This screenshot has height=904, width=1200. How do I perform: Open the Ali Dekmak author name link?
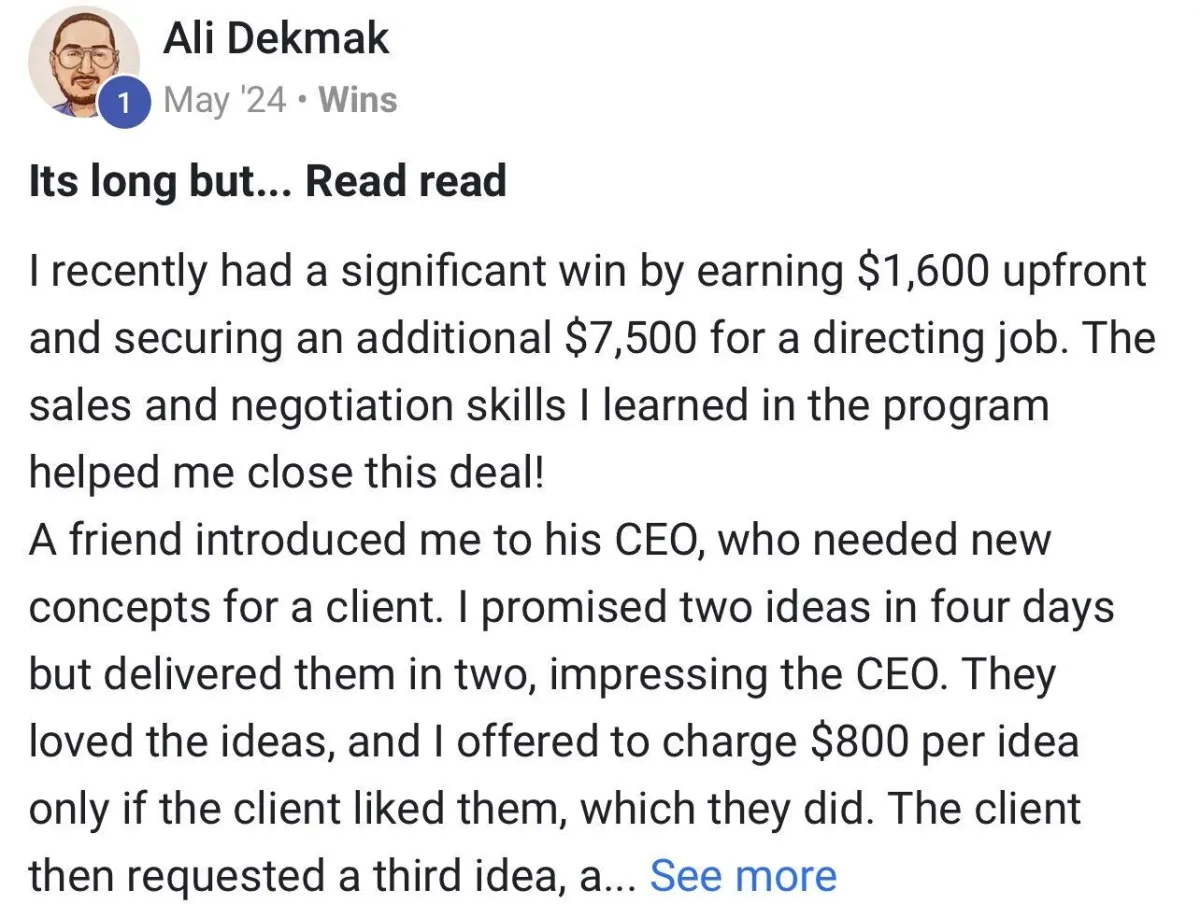click(x=275, y=38)
